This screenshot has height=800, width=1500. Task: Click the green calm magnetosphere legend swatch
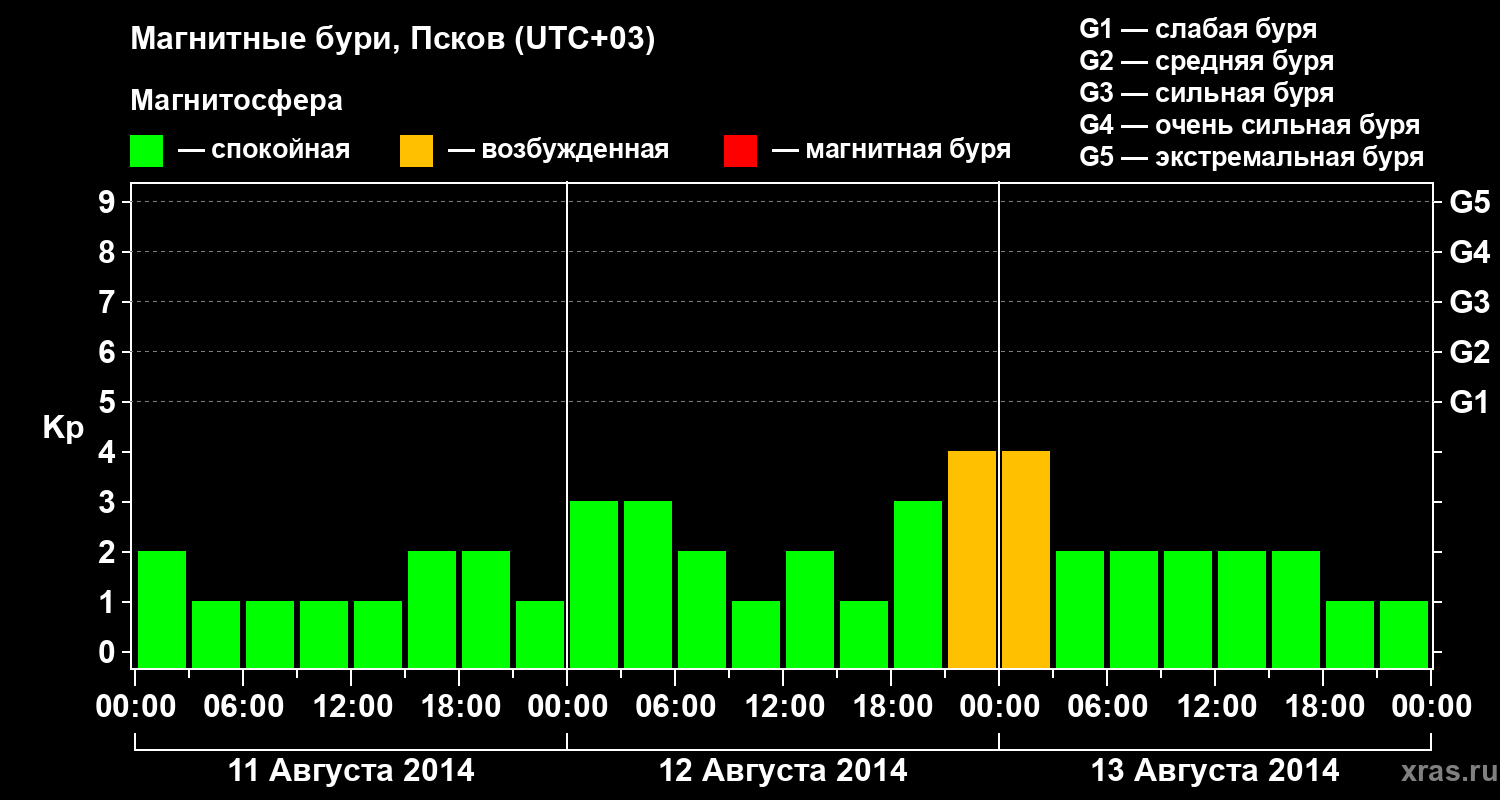[x=146, y=151]
